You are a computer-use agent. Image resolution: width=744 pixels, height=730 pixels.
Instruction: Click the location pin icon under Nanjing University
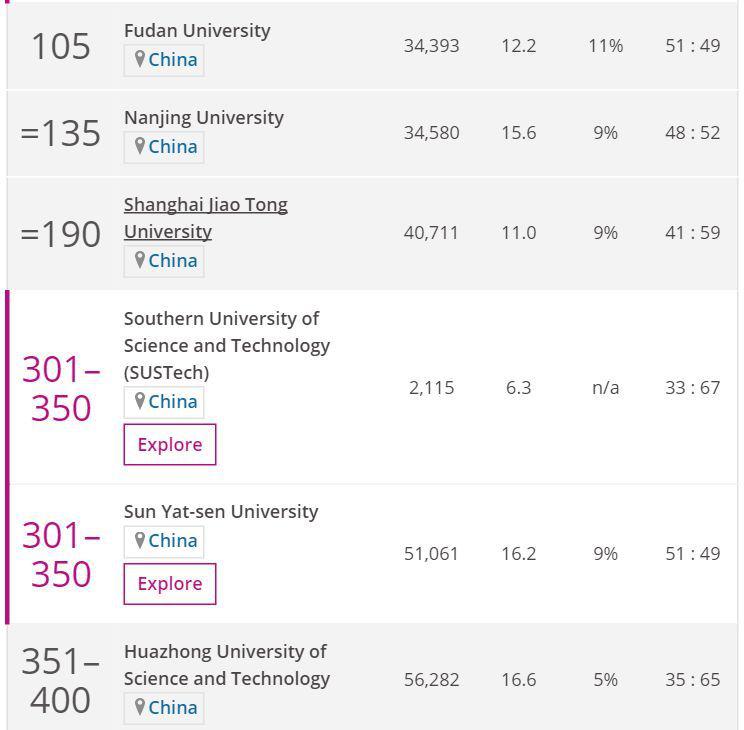click(x=140, y=146)
